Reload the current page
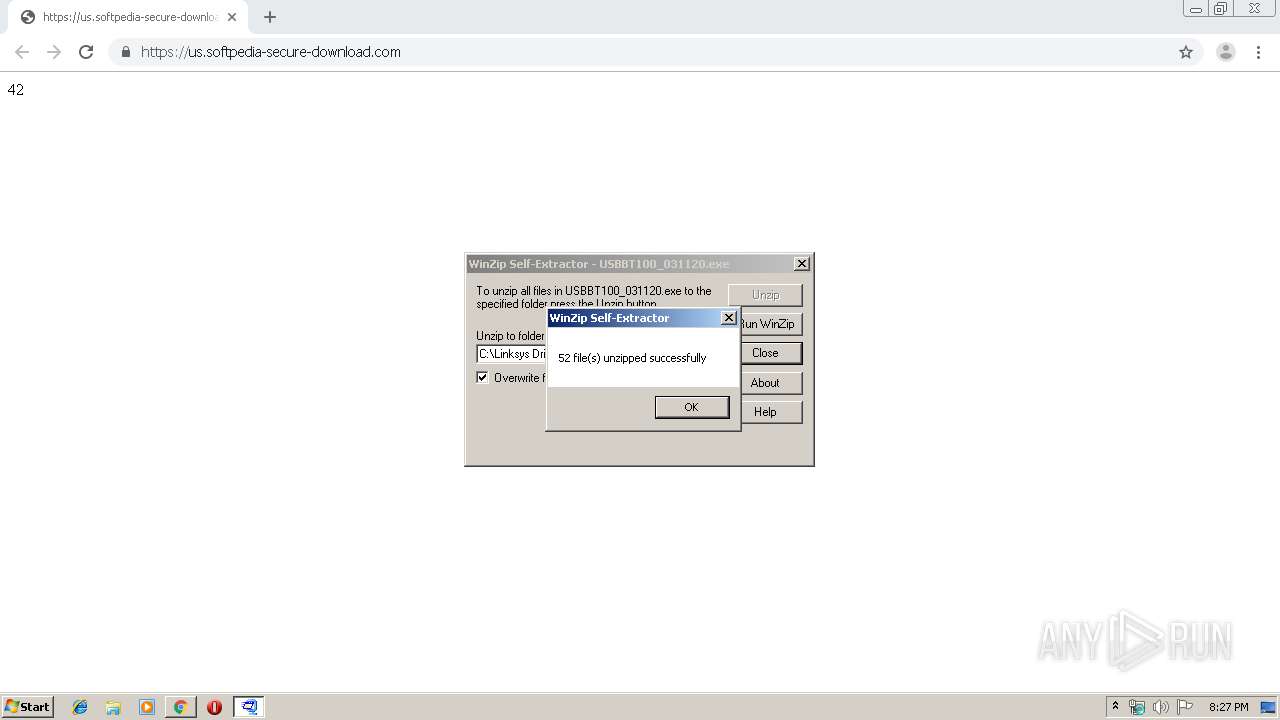The height and width of the screenshot is (720, 1280). [x=86, y=52]
